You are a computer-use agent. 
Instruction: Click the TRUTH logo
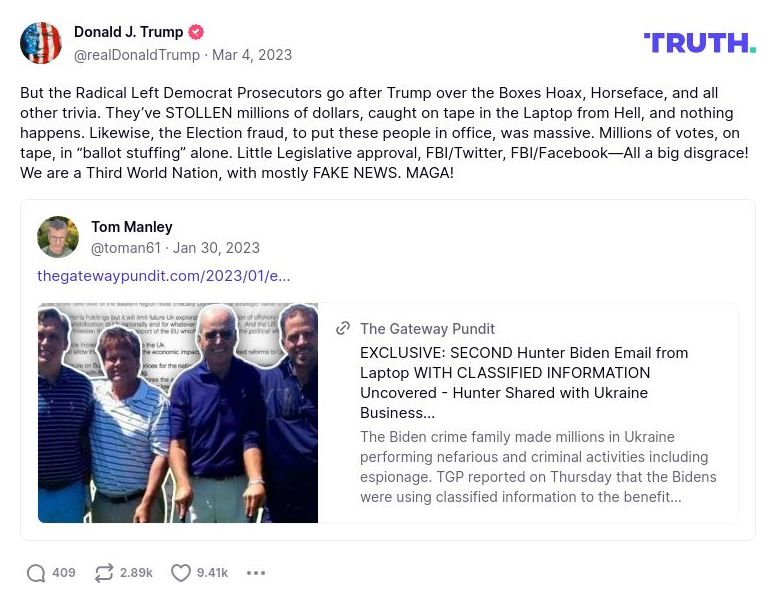pos(699,42)
